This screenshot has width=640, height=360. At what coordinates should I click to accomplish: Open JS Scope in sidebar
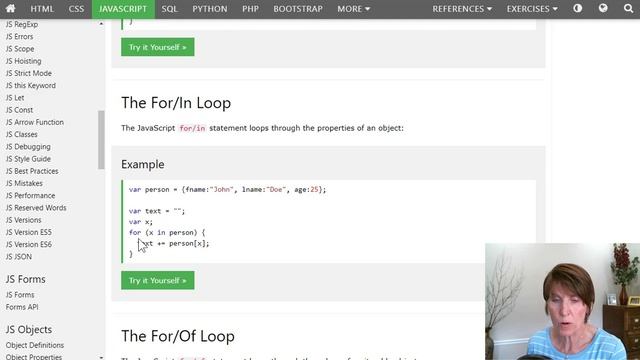(x=20, y=49)
